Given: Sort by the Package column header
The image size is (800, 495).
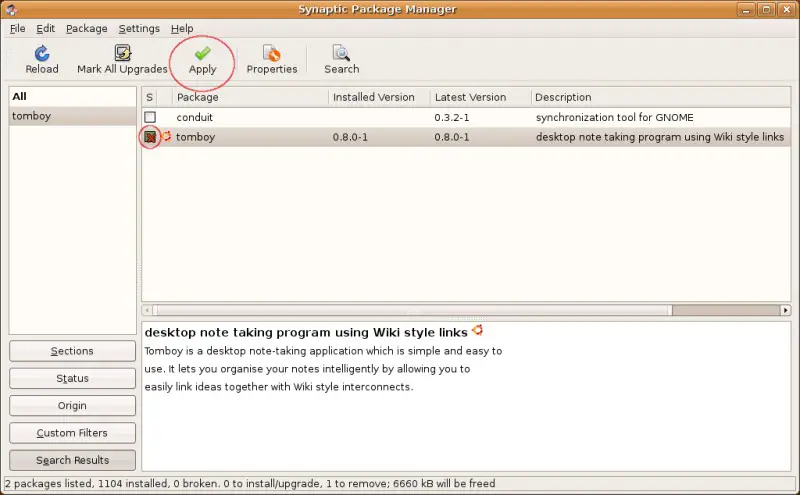Looking at the screenshot, I should pyautogui.click(x=251, y=97).
